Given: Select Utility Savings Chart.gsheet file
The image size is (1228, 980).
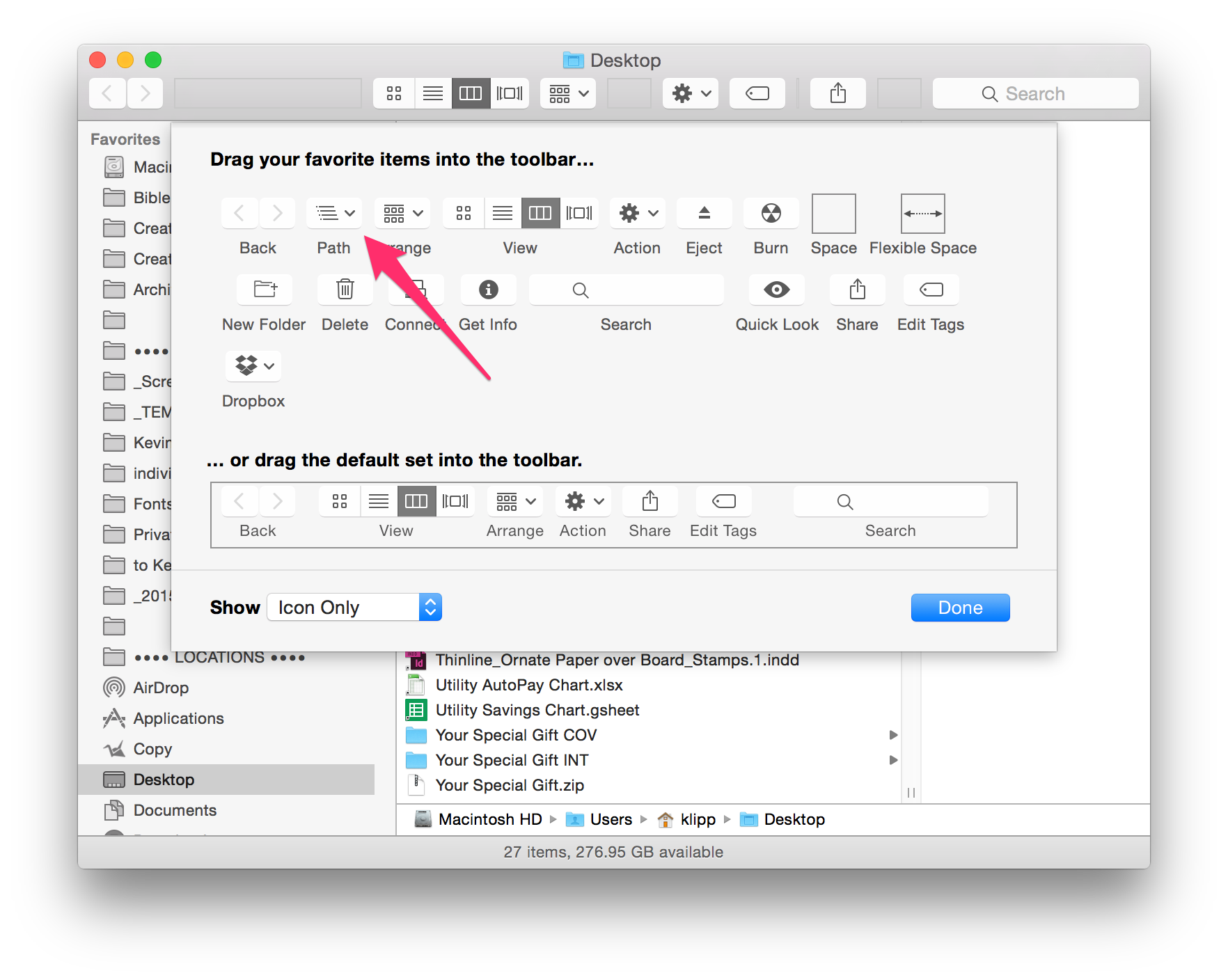Looking at the screenshot, I should pos(537,710).
